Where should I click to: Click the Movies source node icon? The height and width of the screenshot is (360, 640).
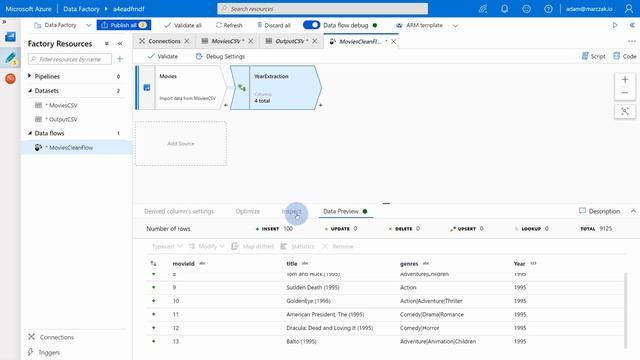(x=147, y=87)
